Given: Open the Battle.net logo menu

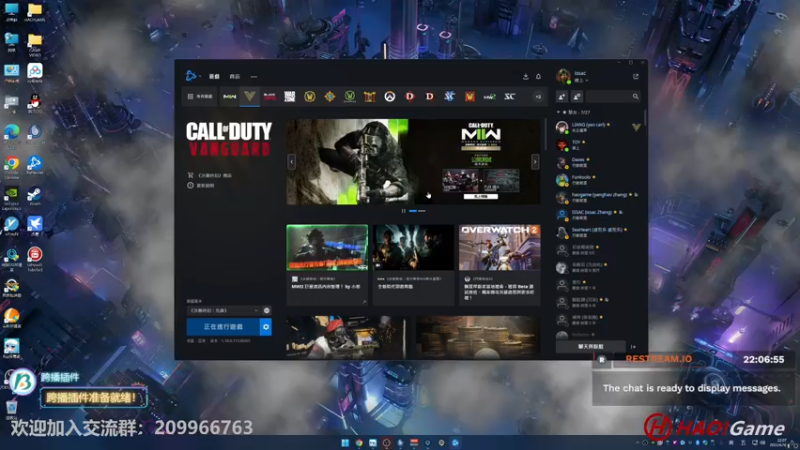Looking at the screenshot, I should pyautogui.click(x=192, y=76).
